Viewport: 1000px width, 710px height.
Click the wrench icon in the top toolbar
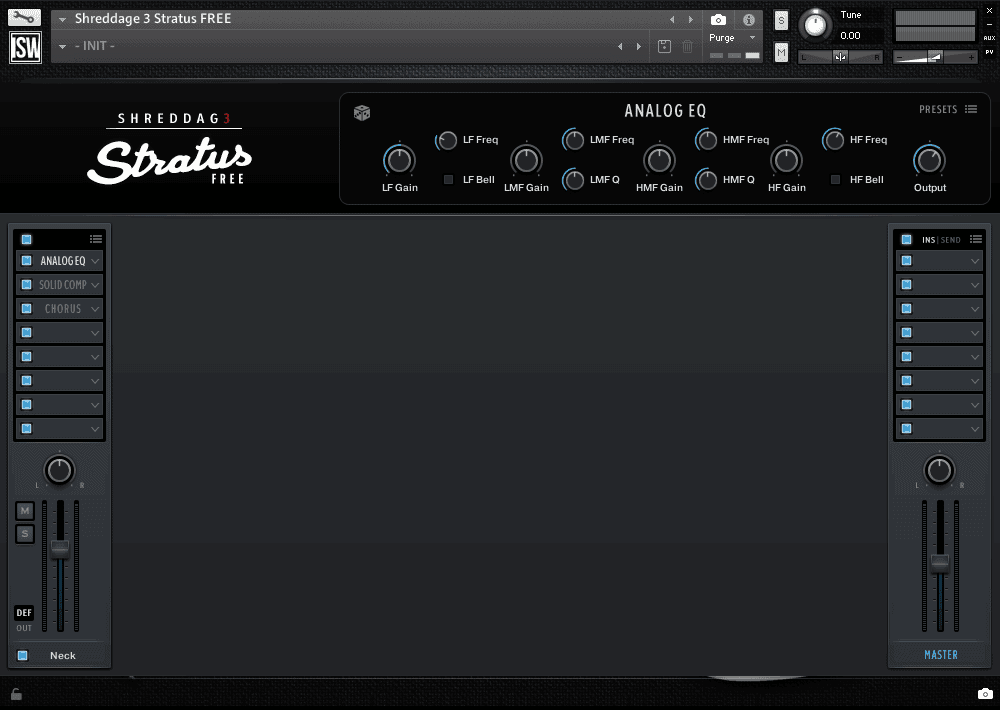tap(24, 16)
